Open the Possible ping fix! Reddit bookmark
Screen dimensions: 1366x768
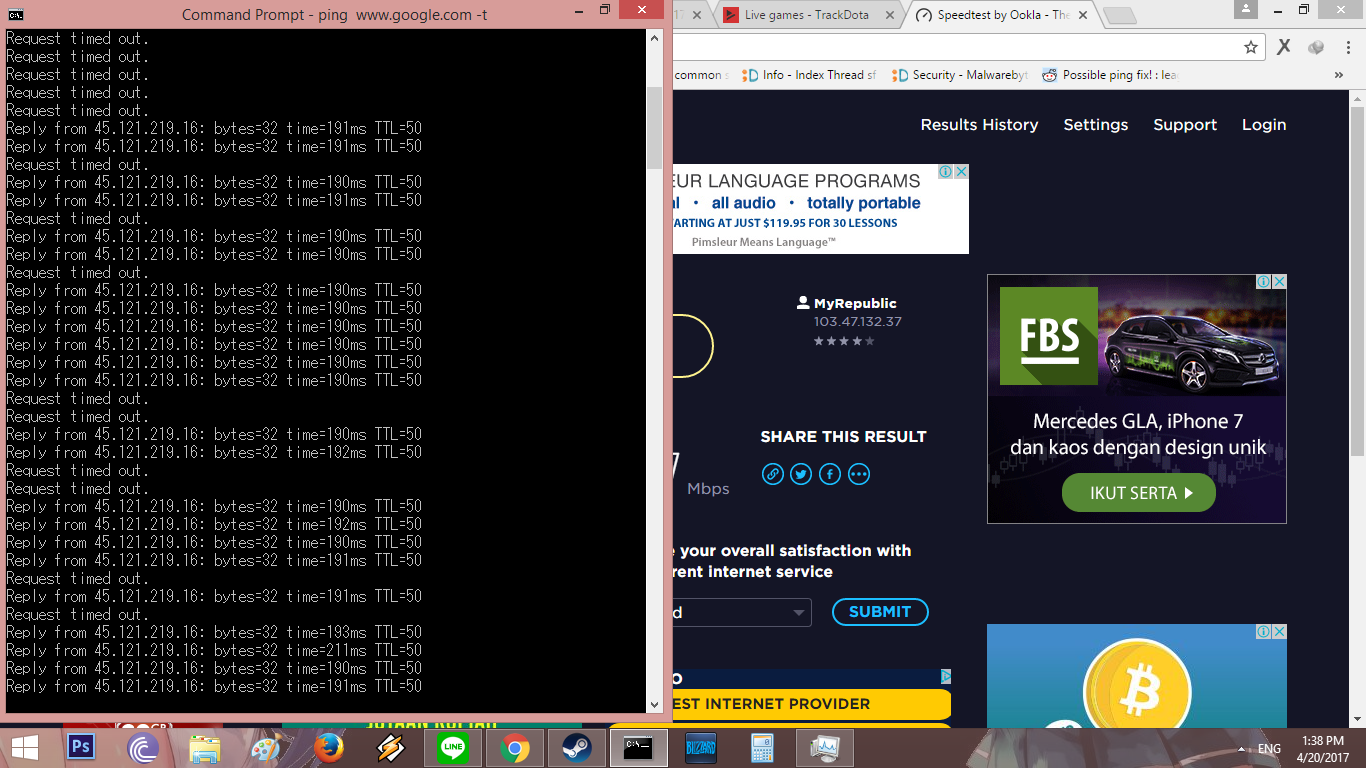[x=1110, y=75]
